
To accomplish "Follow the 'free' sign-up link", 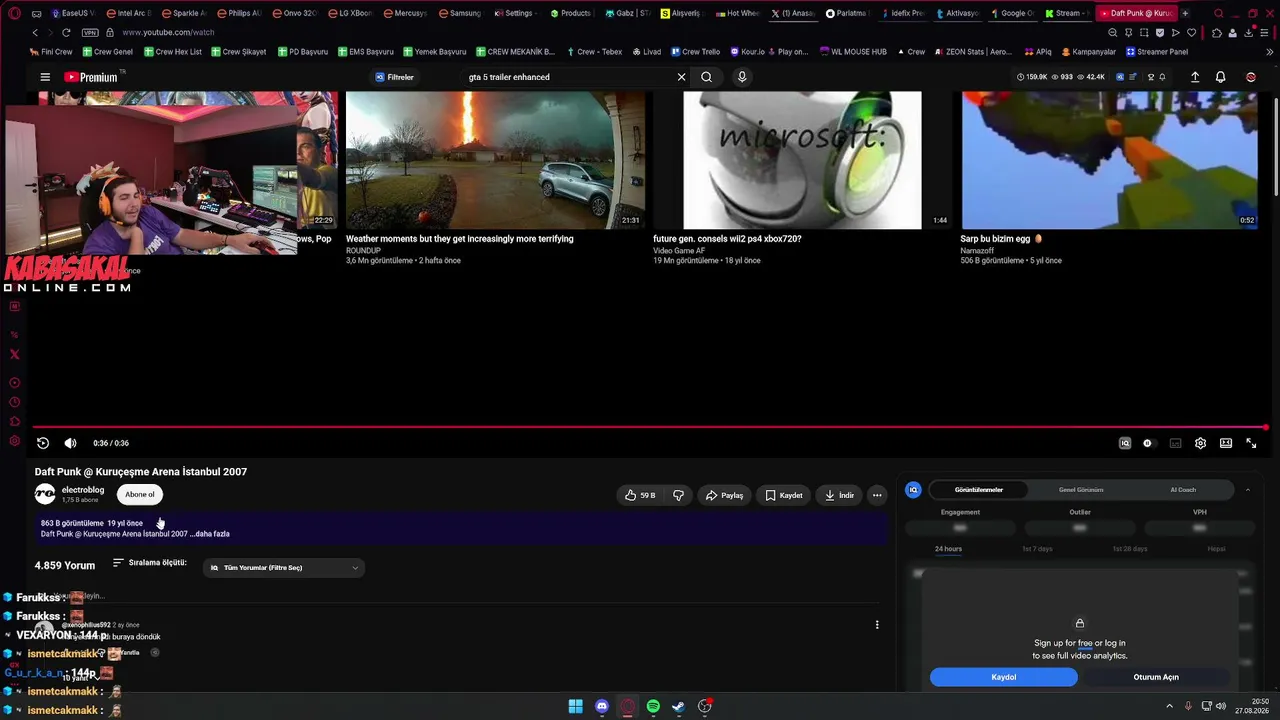I will (x=1085, y=643).
